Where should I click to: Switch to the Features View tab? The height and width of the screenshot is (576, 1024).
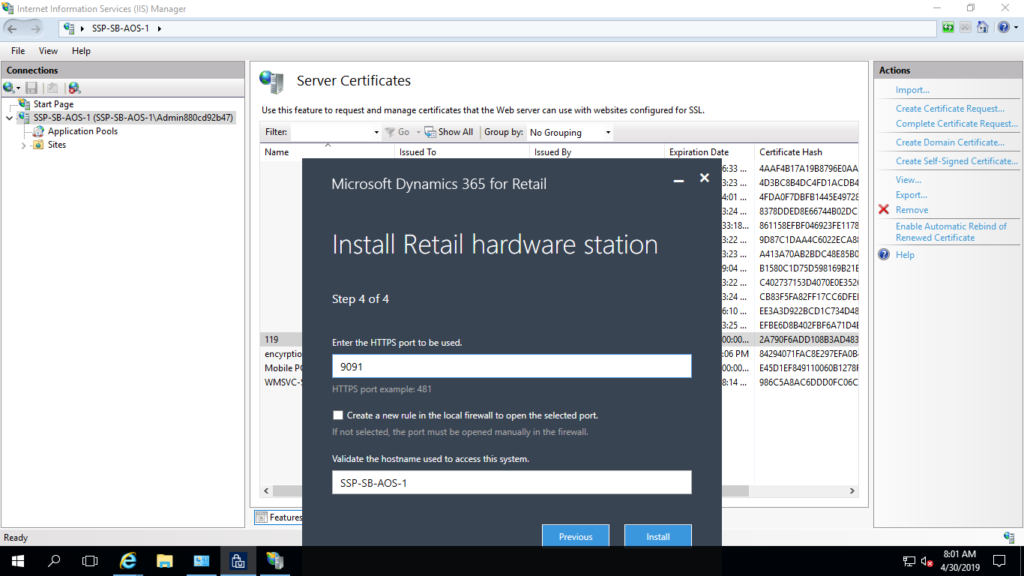[x=280, y=517]
